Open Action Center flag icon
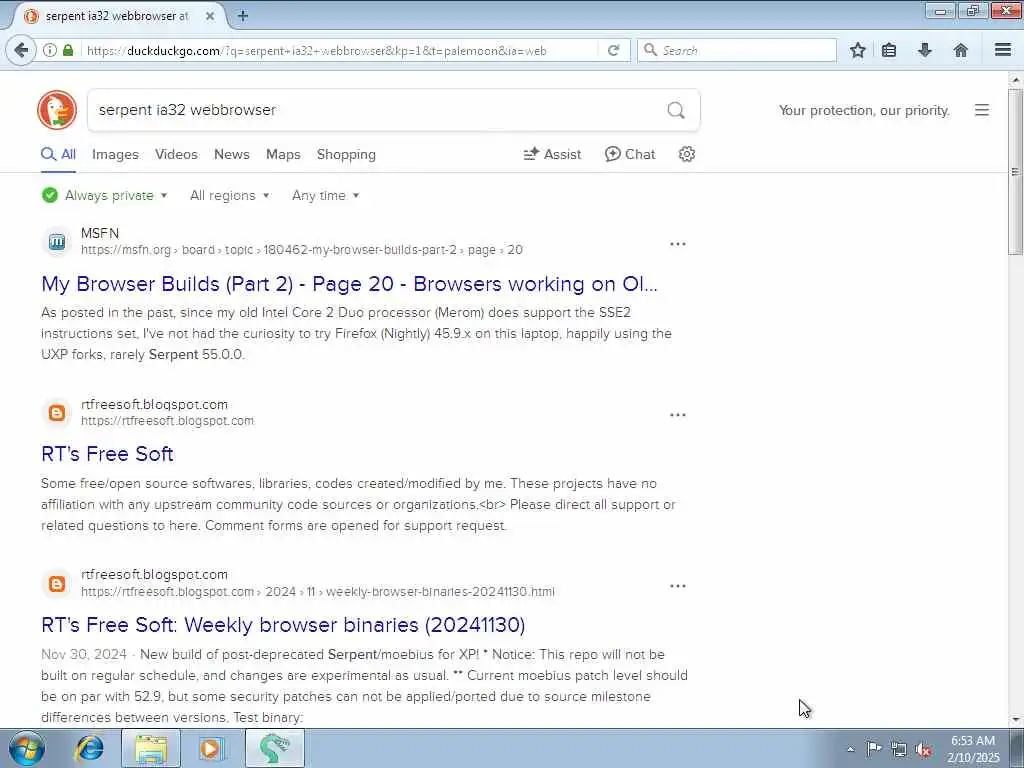This screenshot has height=768, width=1024. [873, 749]
